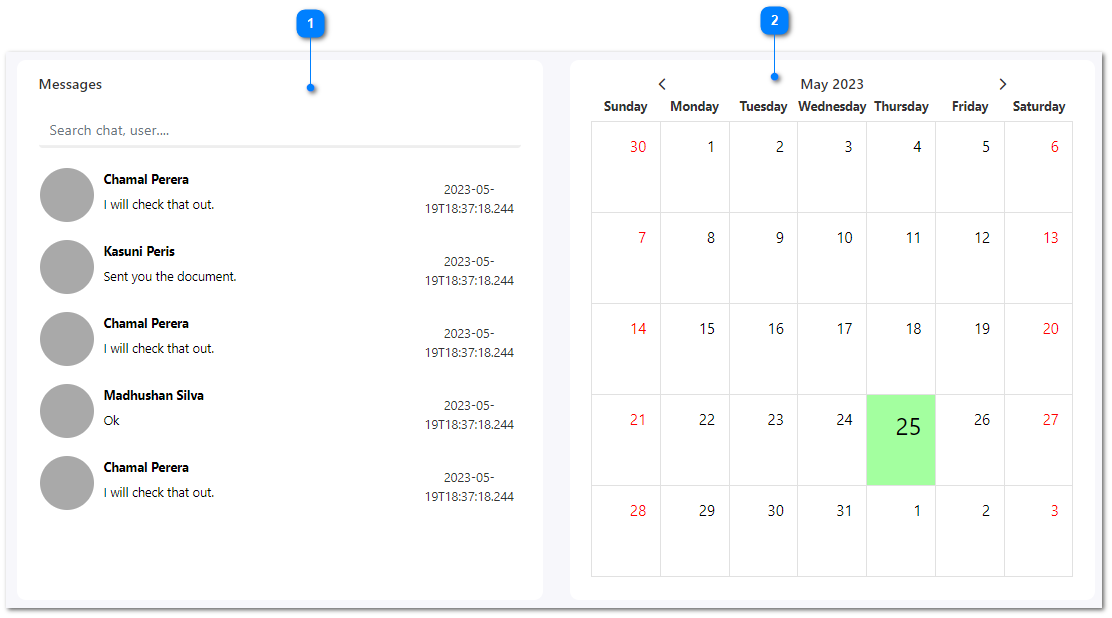Image resolution: width=1112 pixels, height=618 pixels.
Task: Select the topmost Chamal Perera avatar
Action: coord(67,195)
